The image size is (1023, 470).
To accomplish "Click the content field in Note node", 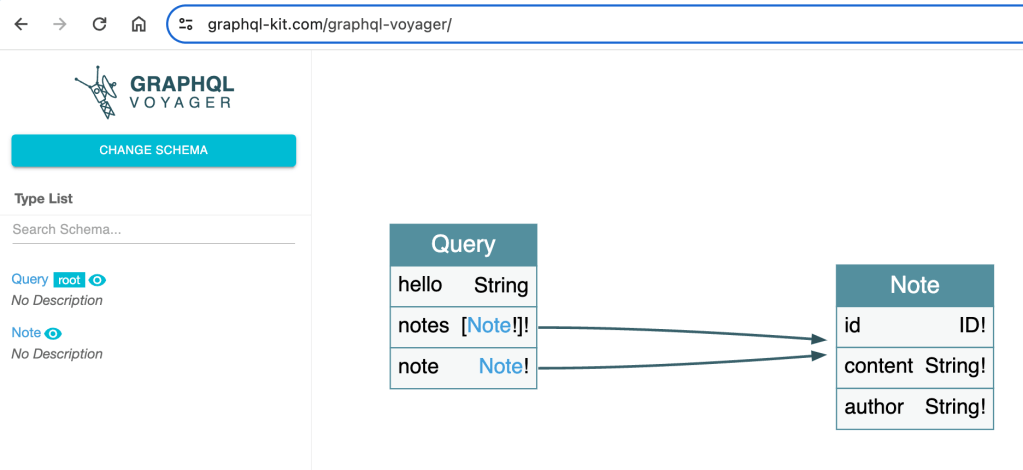I will click(877, 367).
